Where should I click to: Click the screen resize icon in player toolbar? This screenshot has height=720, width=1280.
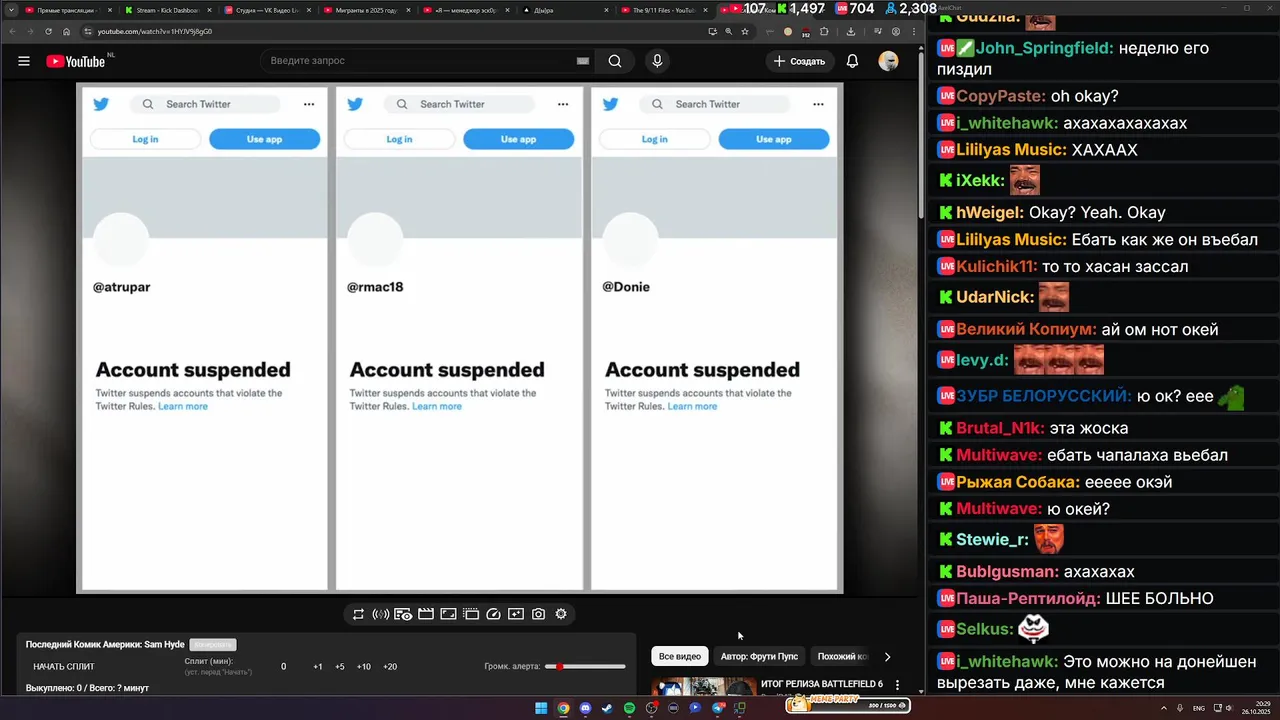[448, 614]
